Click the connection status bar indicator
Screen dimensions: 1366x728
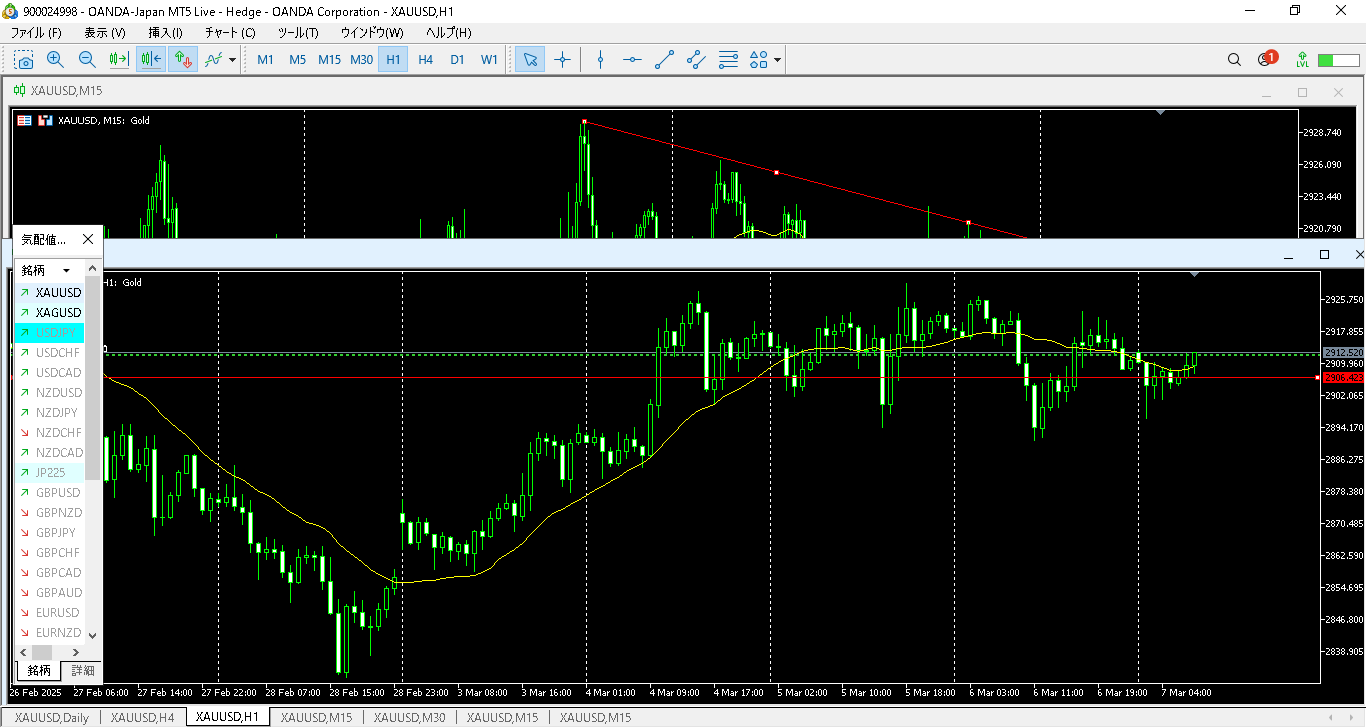pyautogui.click(x=1339, y=60)
